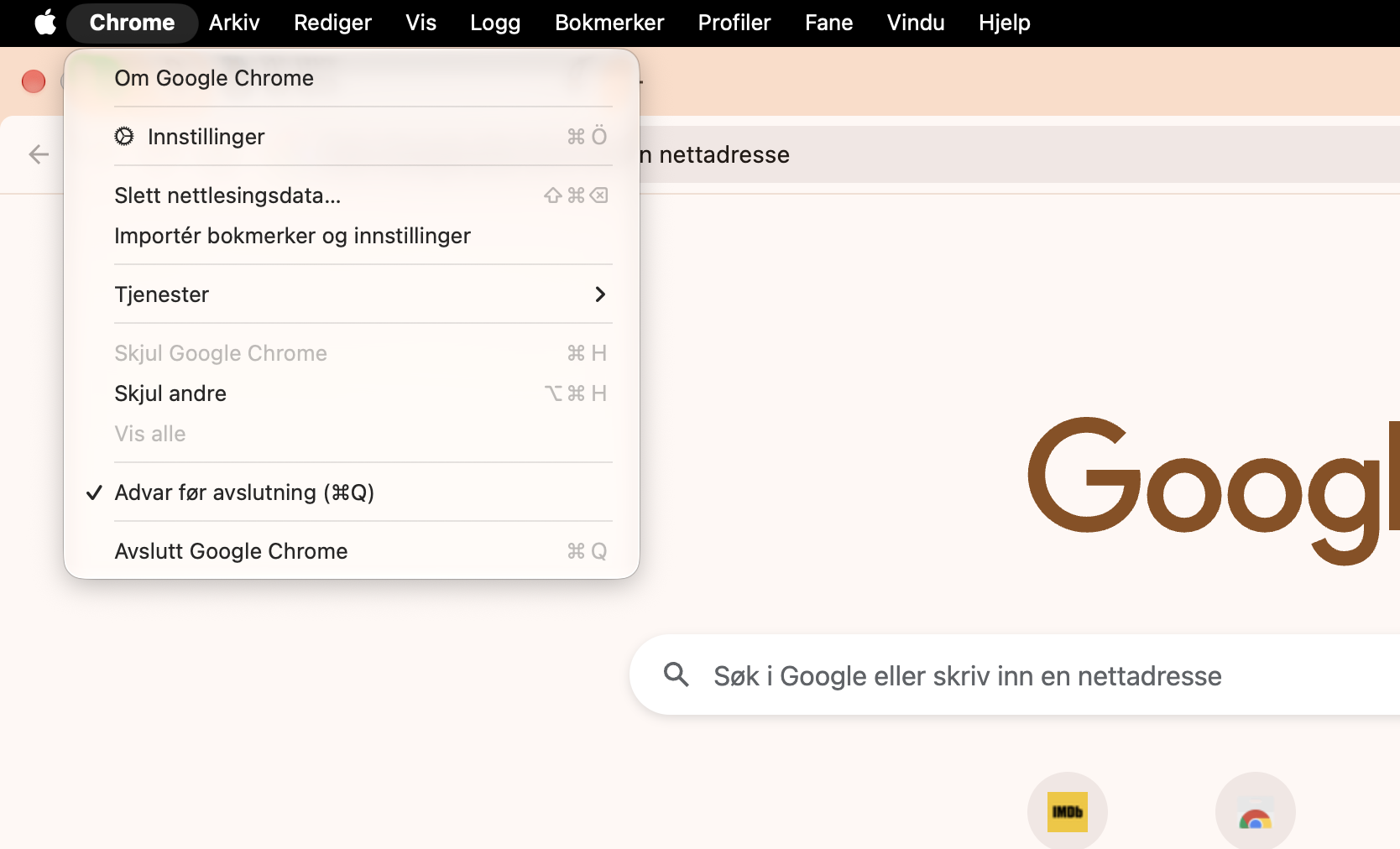Open the Profiler menu
The height and width of the screenshot is (849, 1400).
point(734,23)
